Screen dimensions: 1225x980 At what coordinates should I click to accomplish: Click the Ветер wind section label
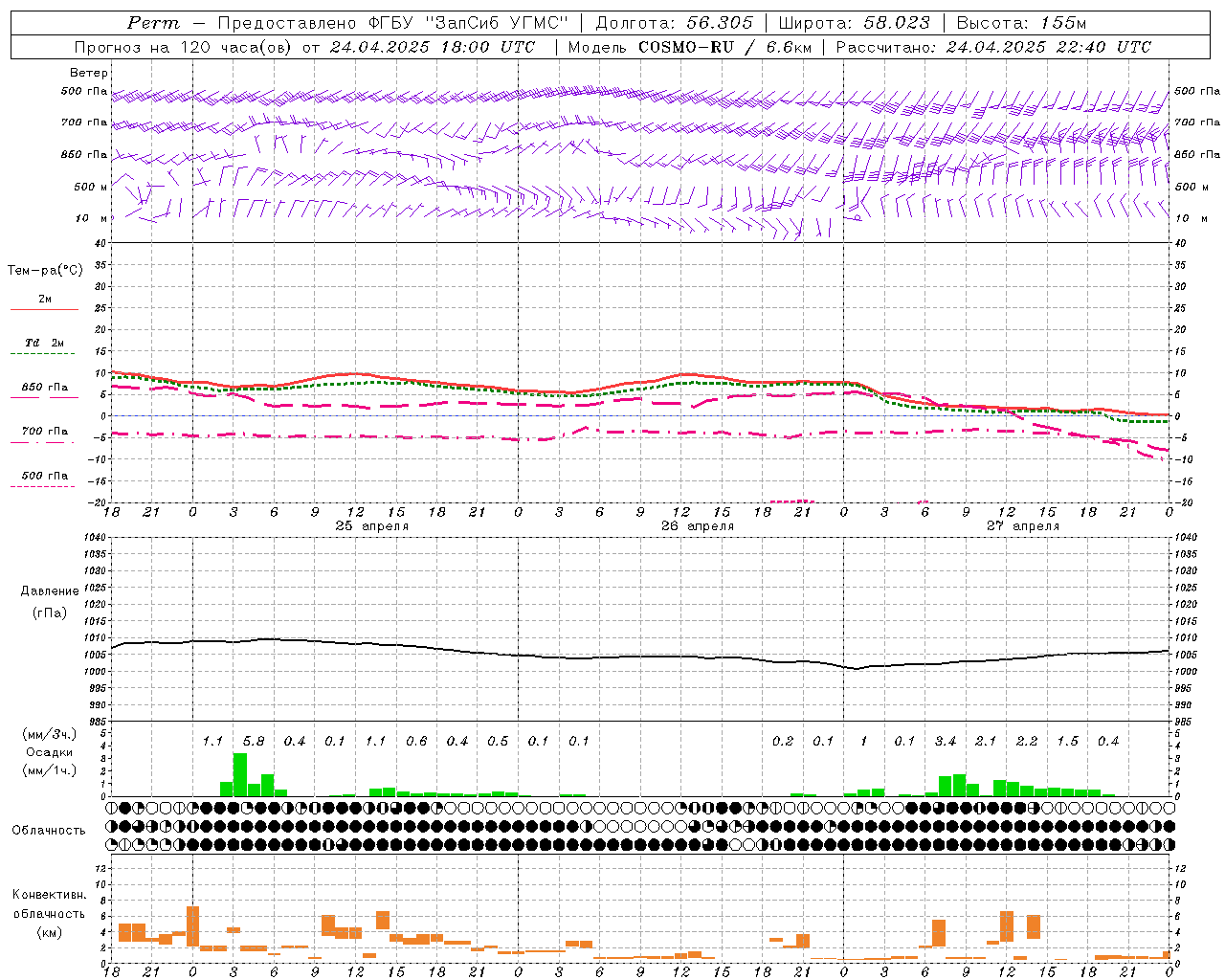point(89,73)
